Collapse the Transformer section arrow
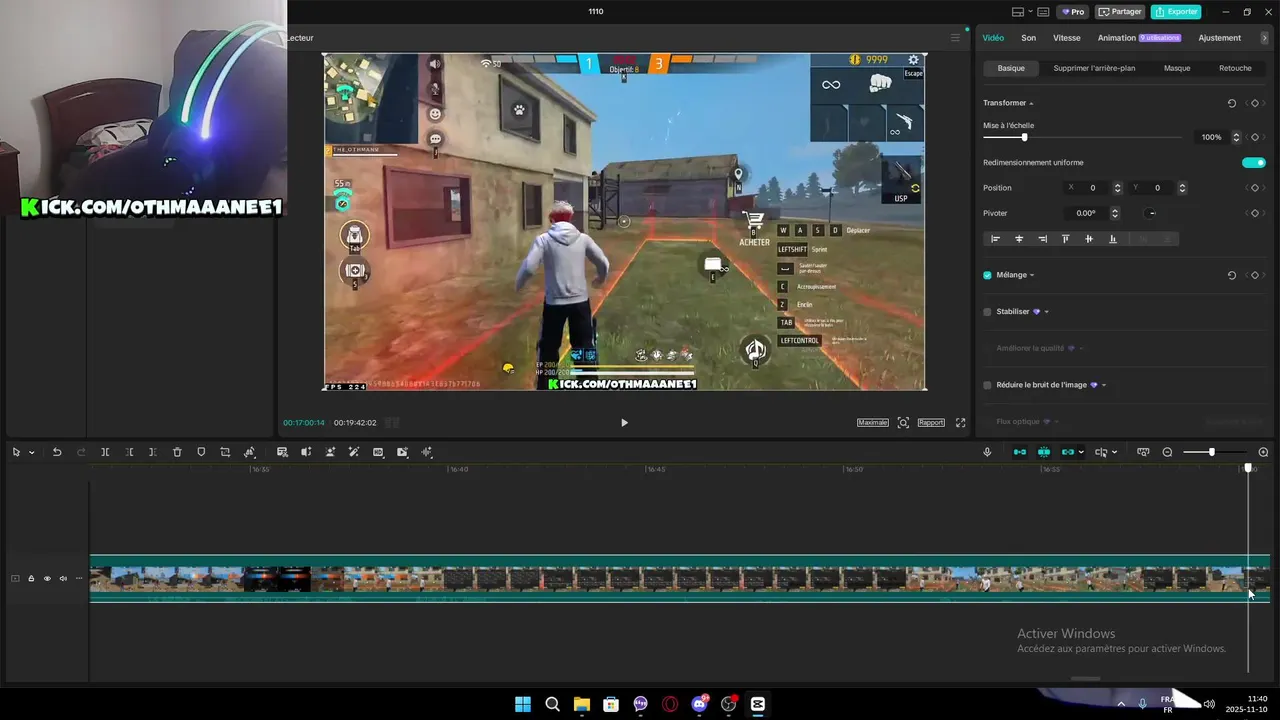 (1031, 103)
